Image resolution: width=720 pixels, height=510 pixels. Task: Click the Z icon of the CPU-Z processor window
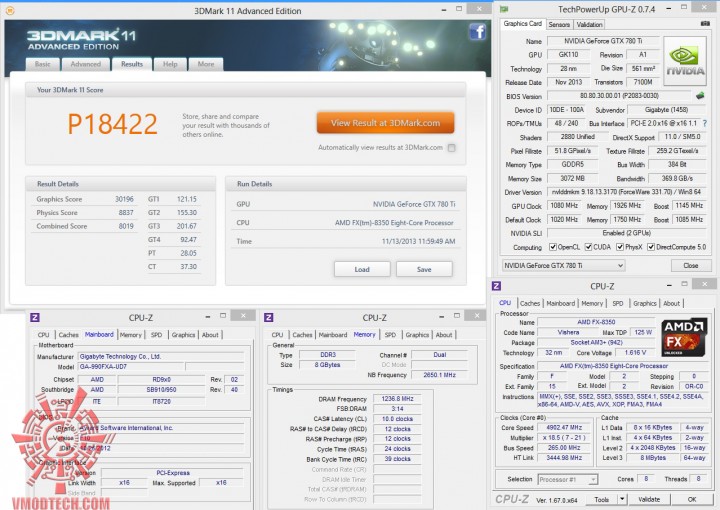pos(496,286)
